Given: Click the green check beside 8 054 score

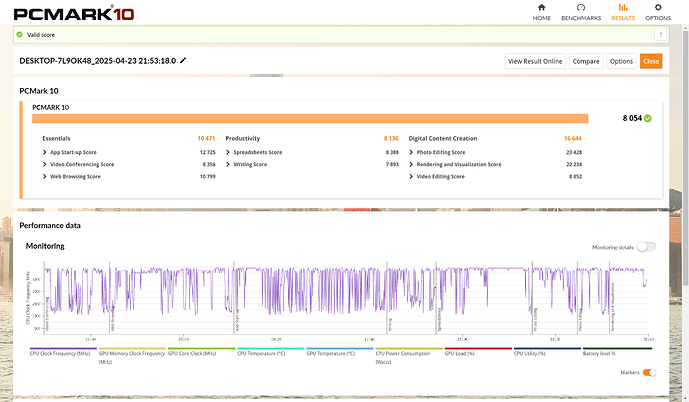Looking at the screenshot, I should click(648, 118).
